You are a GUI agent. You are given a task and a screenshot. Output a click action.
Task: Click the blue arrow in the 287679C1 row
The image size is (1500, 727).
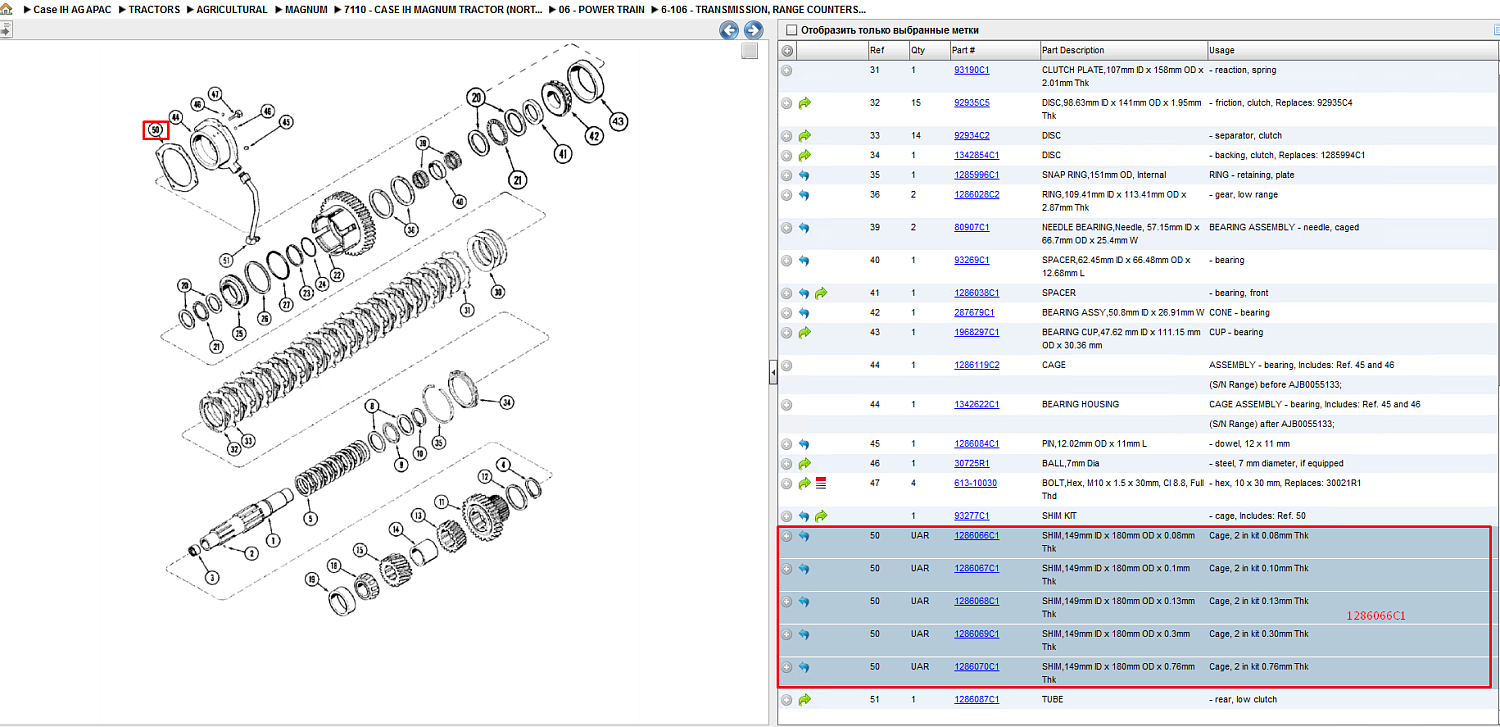pyautogui.click(x=804, y=313)
